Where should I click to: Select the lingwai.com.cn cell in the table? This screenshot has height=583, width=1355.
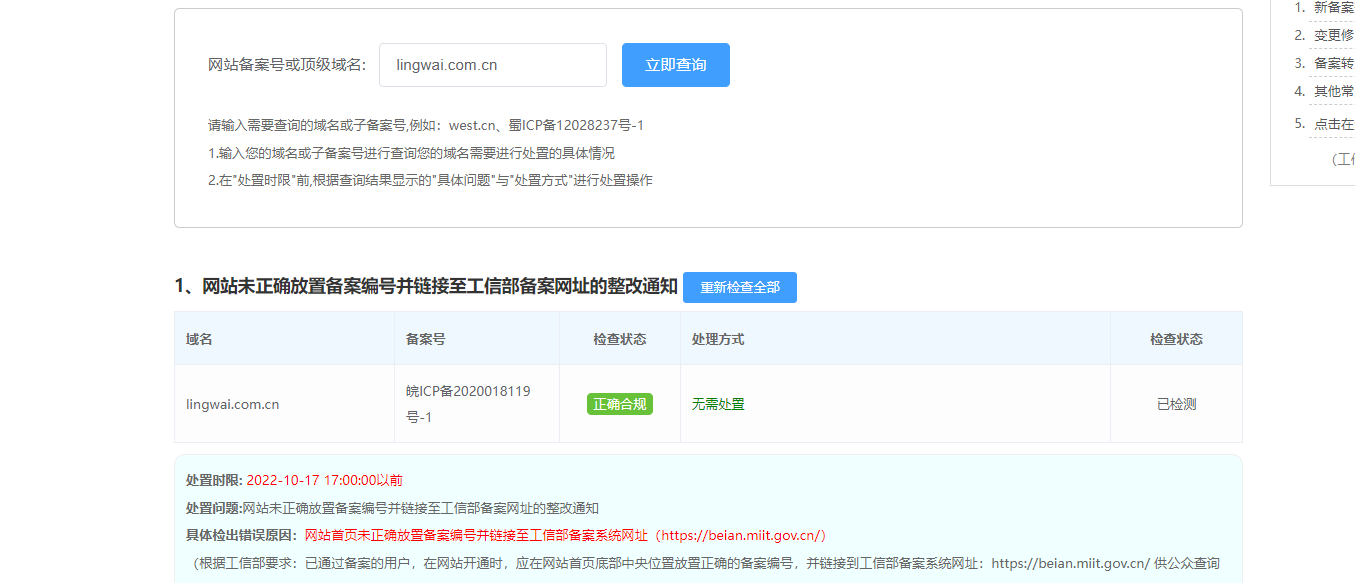(232, 404)
